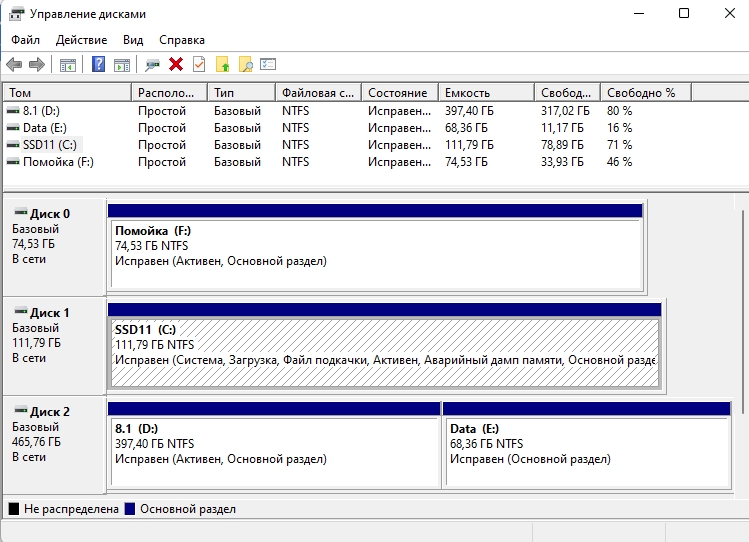Click the vertical scrollbar of the disk pane

point(742,313)
